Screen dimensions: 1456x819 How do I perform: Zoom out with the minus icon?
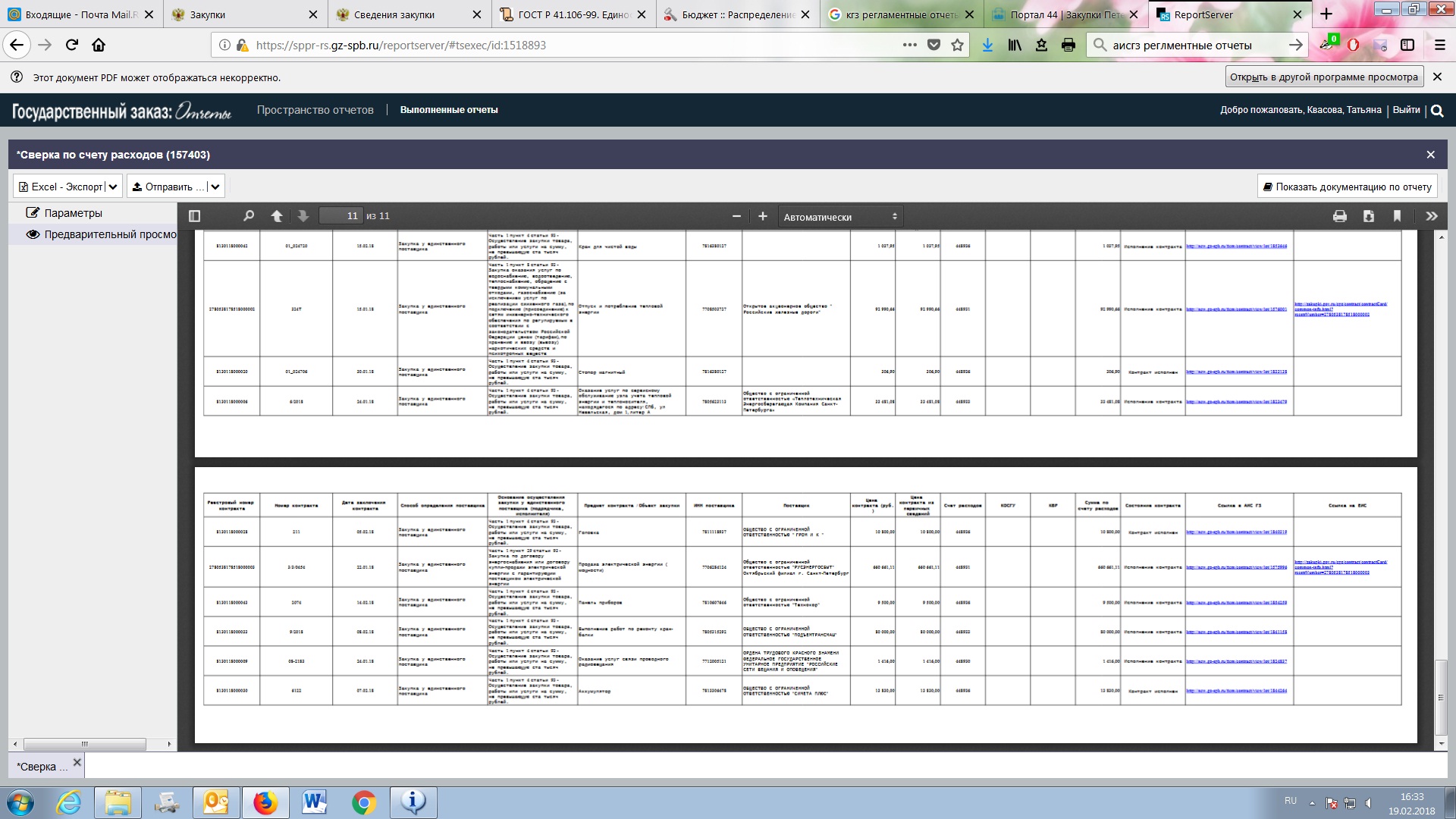736,216
